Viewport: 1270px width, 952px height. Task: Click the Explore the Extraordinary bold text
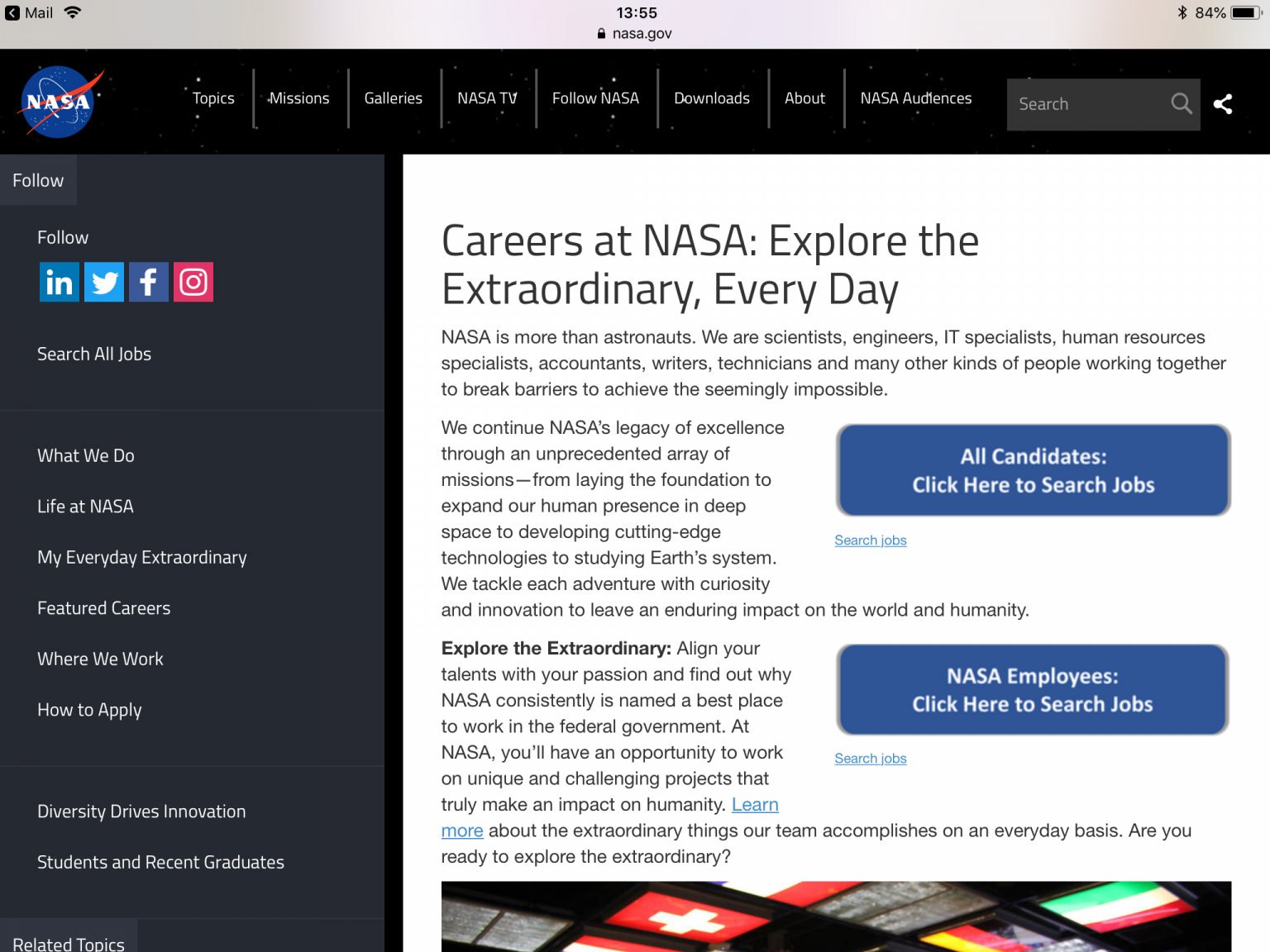tap(556, 649)
